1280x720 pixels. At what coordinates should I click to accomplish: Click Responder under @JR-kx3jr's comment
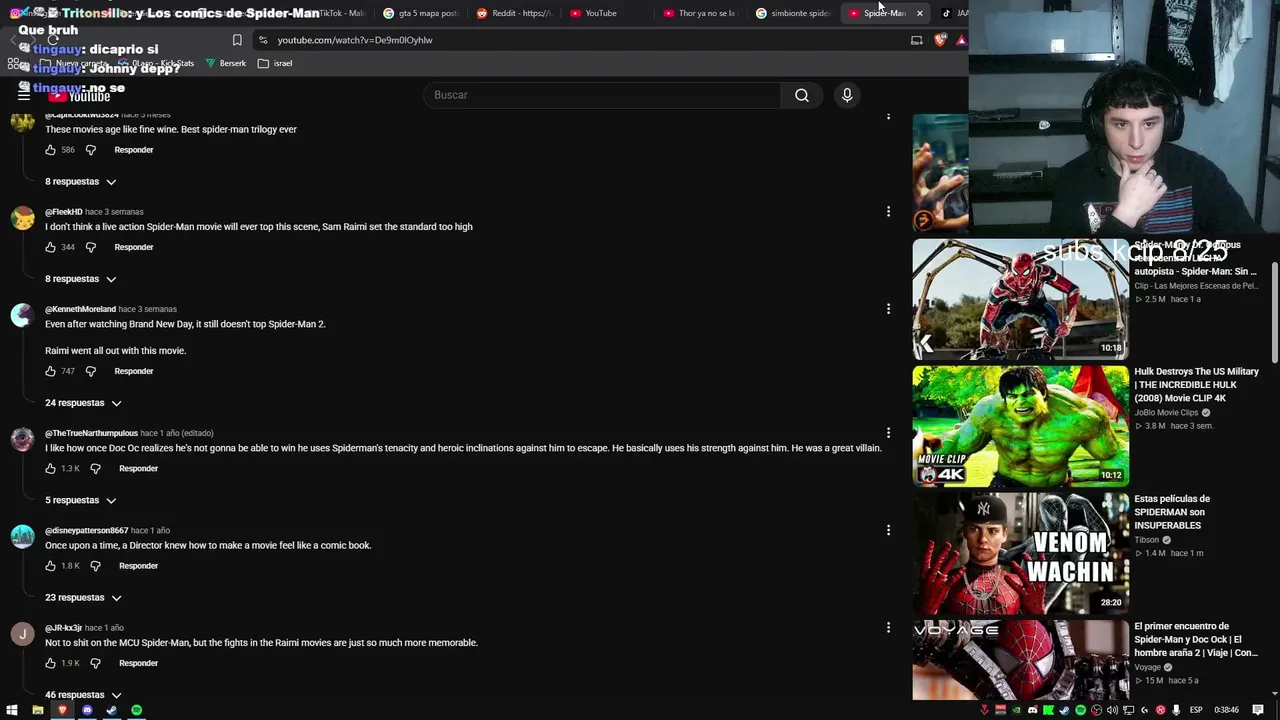(x=138, y=663)
